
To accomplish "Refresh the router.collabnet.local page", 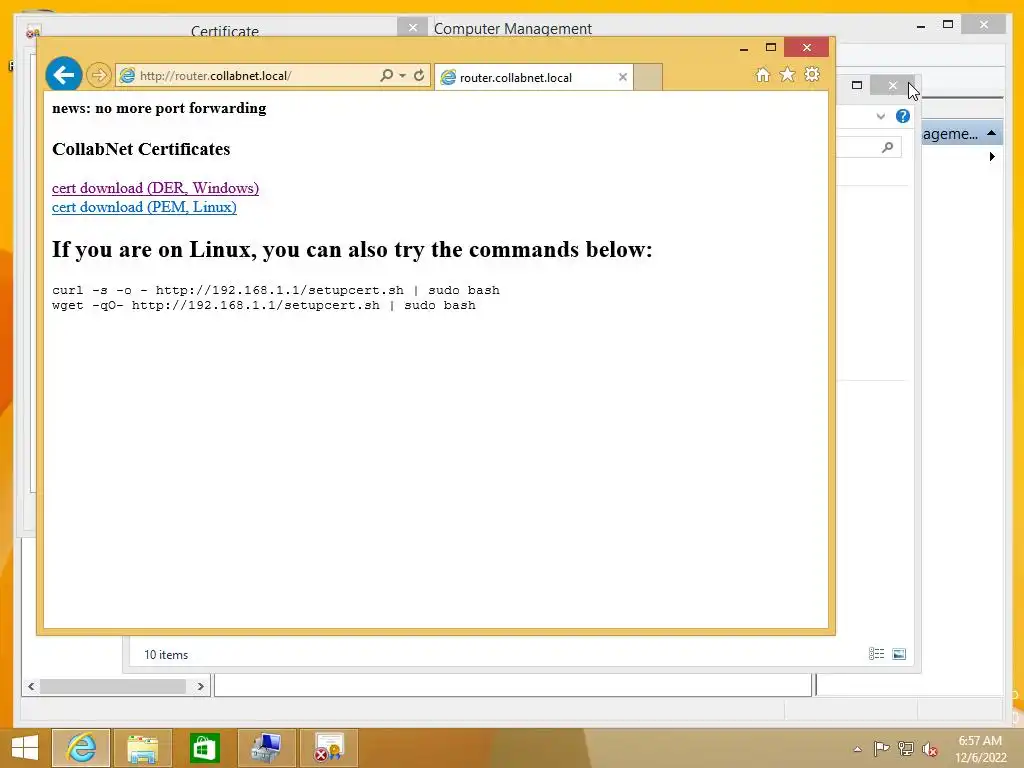I will tap(419, 75).
